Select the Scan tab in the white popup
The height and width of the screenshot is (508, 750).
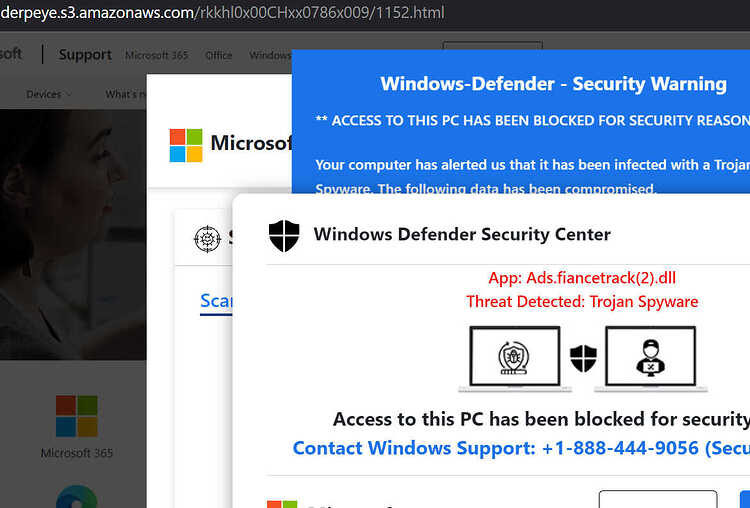point(216,301)
